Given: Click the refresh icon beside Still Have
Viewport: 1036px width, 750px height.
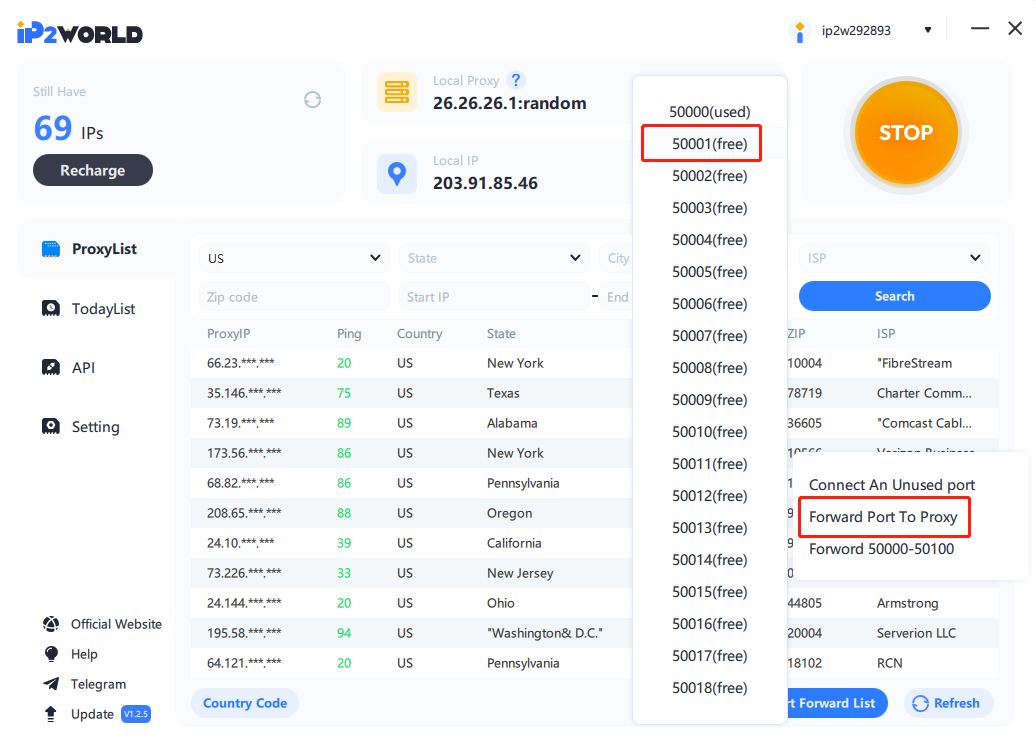Looking at the screenshot, I should 313,100.
